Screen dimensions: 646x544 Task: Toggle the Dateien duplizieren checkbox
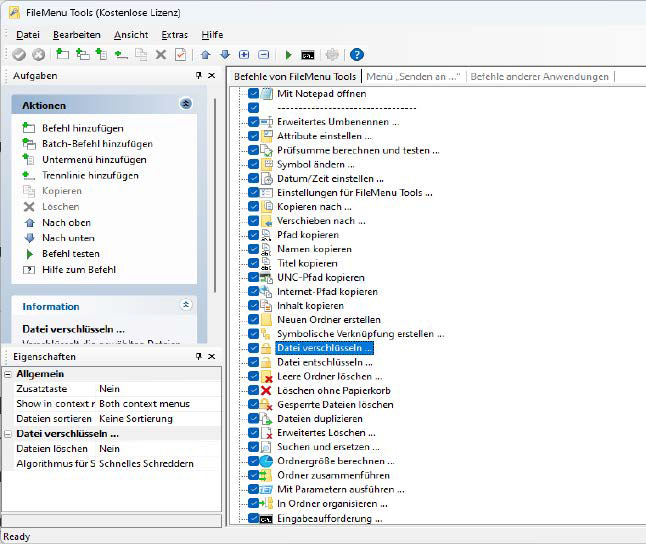tap(253, 418)
